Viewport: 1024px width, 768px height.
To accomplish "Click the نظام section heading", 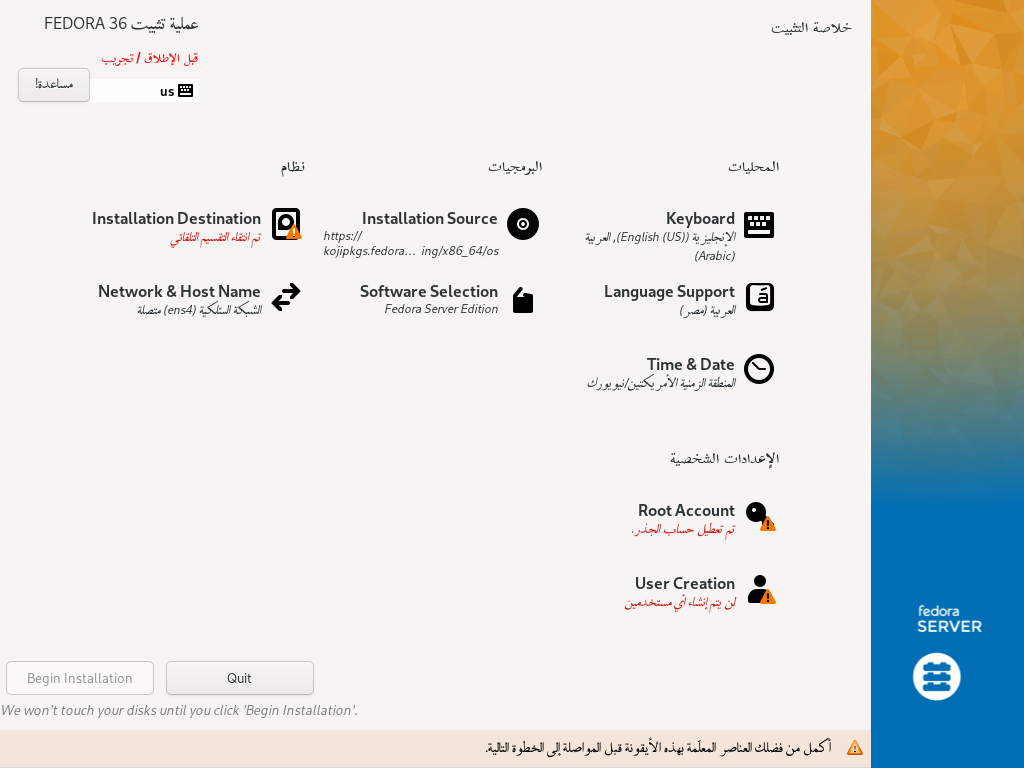I will pos(293,167).
